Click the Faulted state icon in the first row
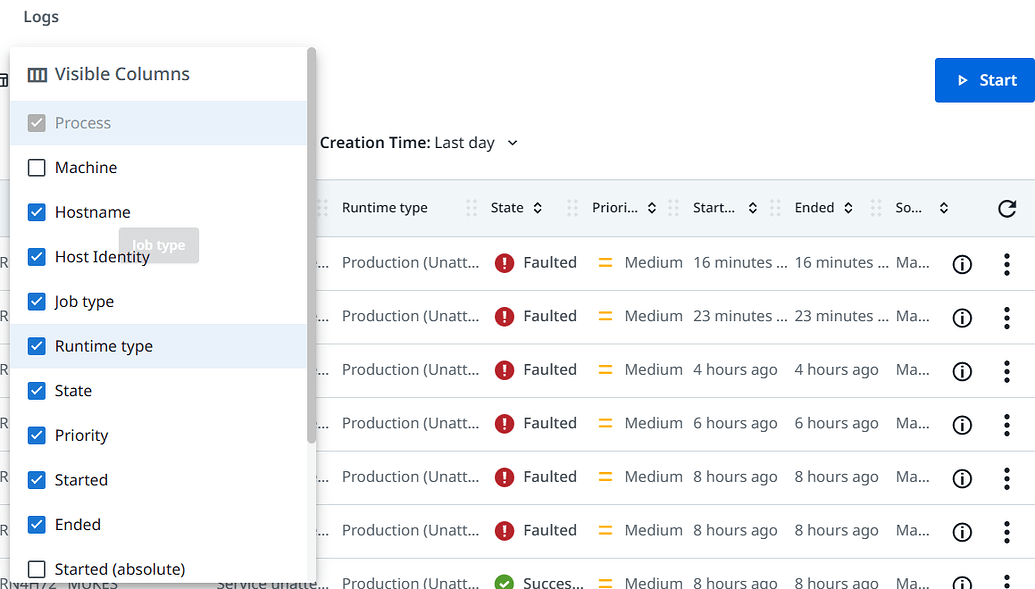 504,262
